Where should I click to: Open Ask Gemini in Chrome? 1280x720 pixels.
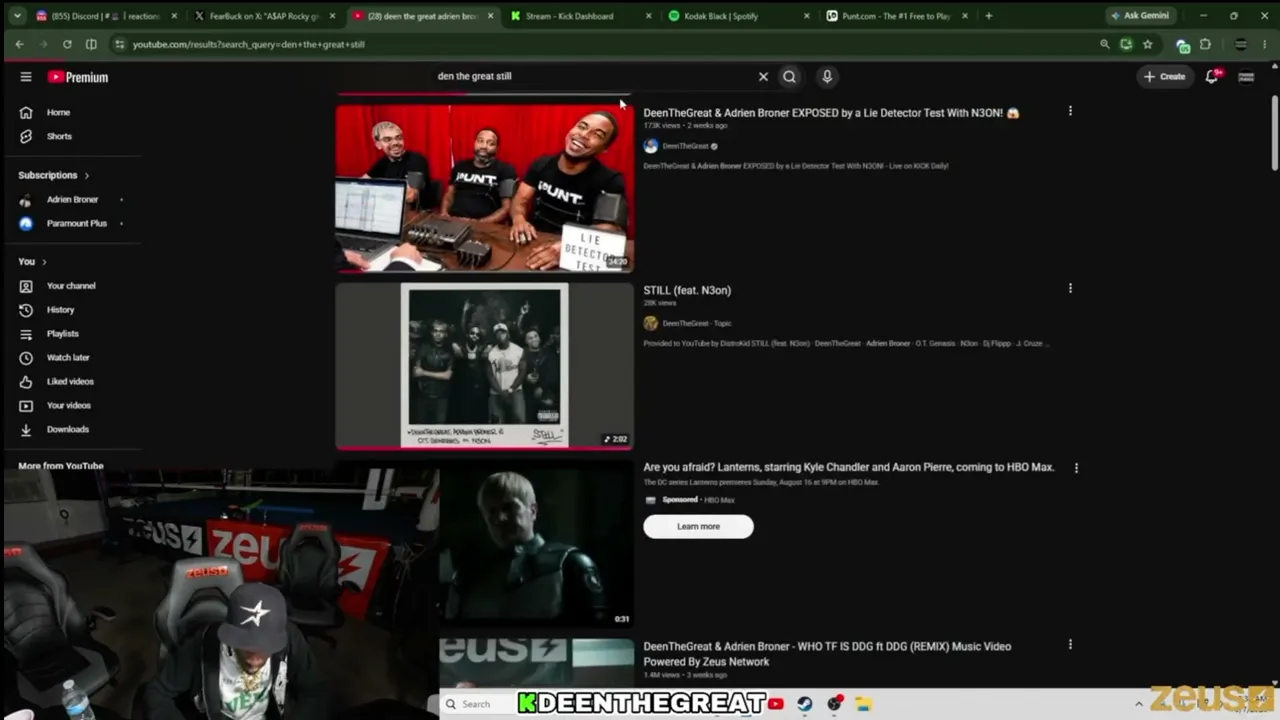pyautogui.click(x=1140, y=16)
